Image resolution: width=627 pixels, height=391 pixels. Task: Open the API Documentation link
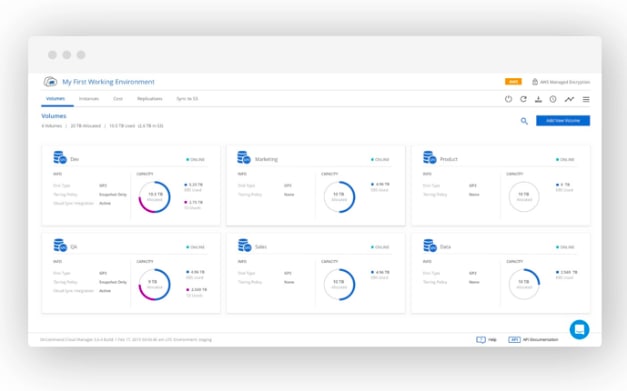pos(533,340)
